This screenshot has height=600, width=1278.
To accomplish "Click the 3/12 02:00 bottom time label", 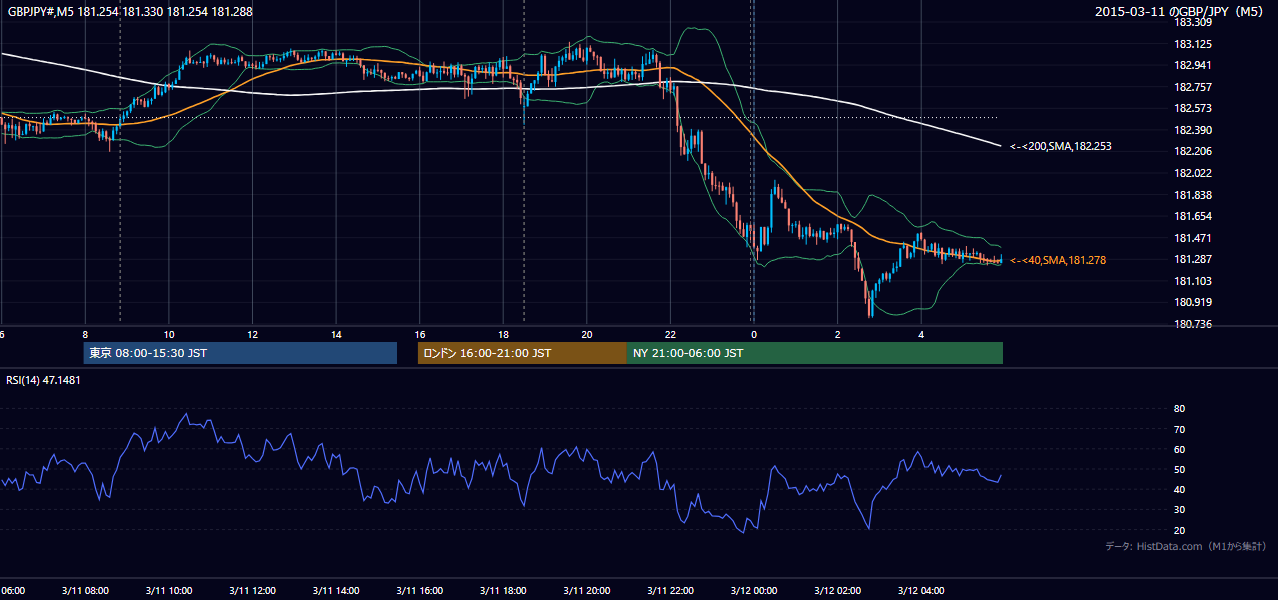I will point(837,591).
